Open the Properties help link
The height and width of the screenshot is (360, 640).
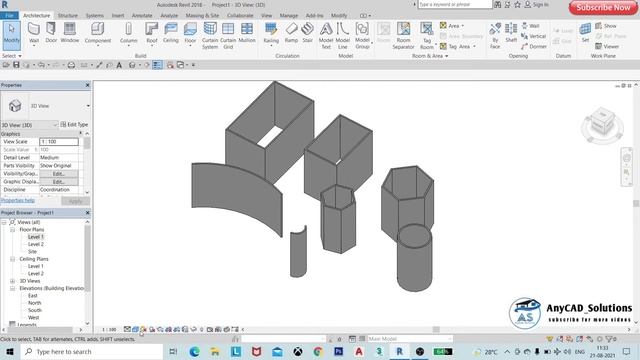(18, 200)
